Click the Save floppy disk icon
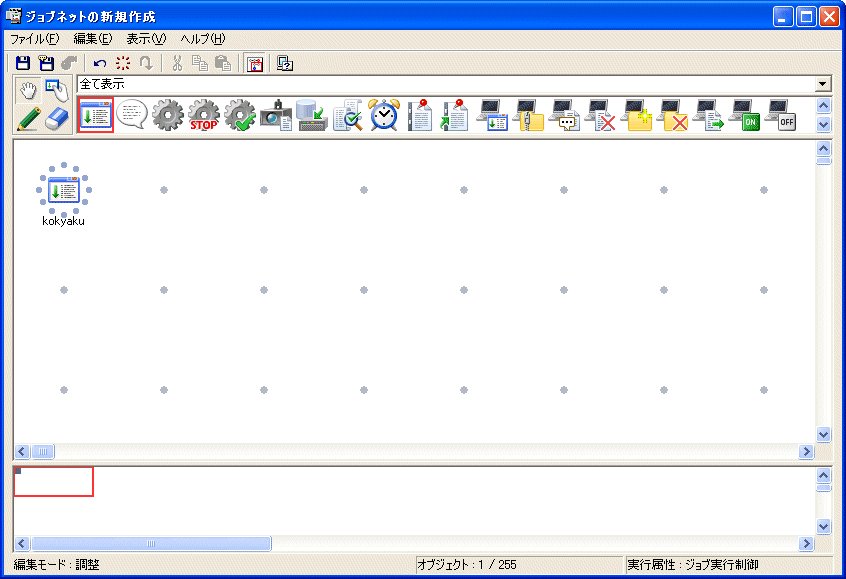Viewport: 846px width, 579px height. (x=23, y=63)
